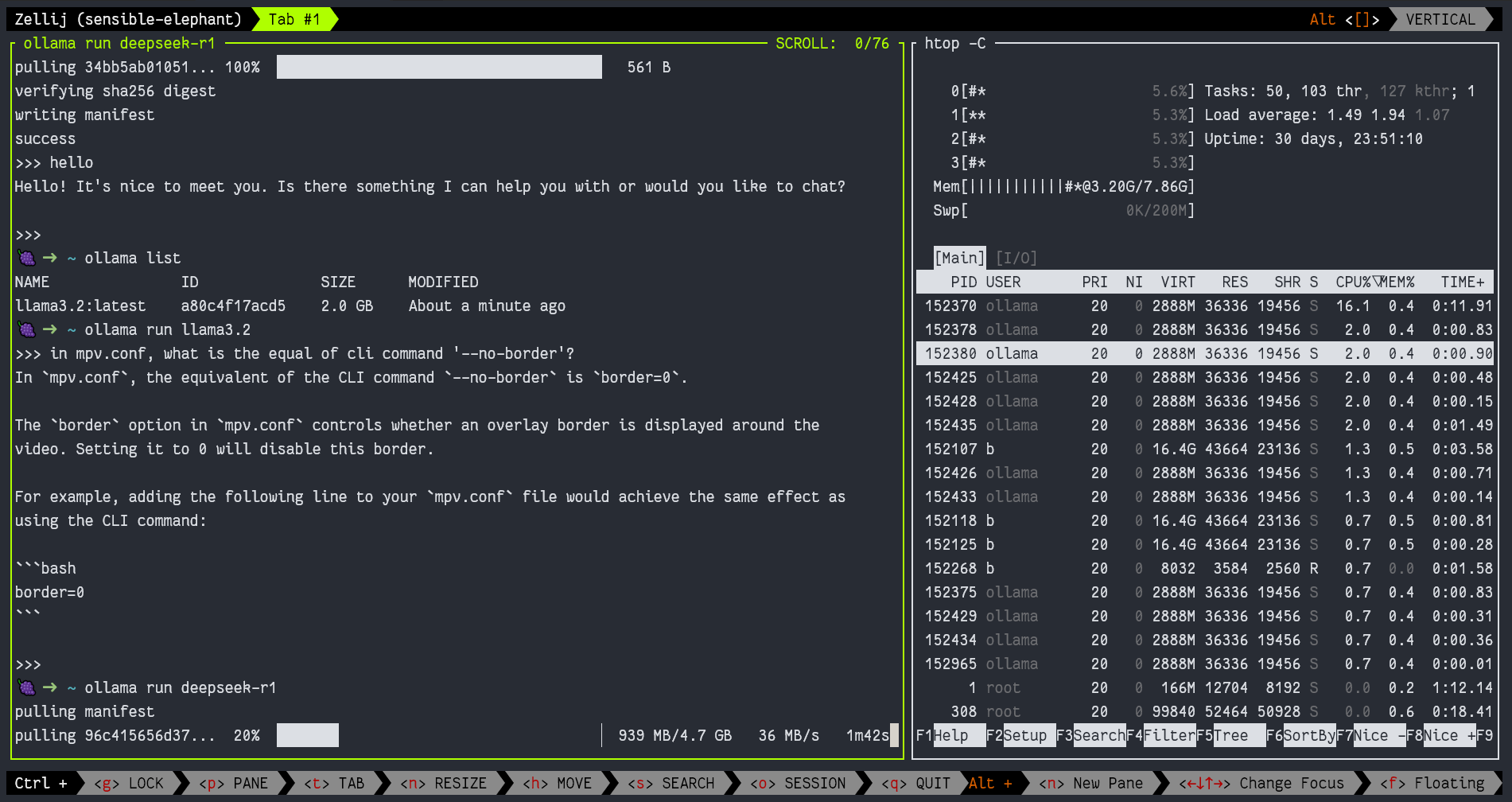
Task: Open F4 Filter in htop
Action: 1160,735
